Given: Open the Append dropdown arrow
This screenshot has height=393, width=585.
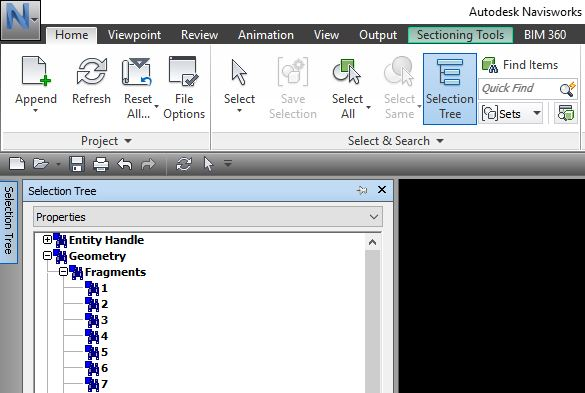Looking at the screenshot, I should (36, 110).
